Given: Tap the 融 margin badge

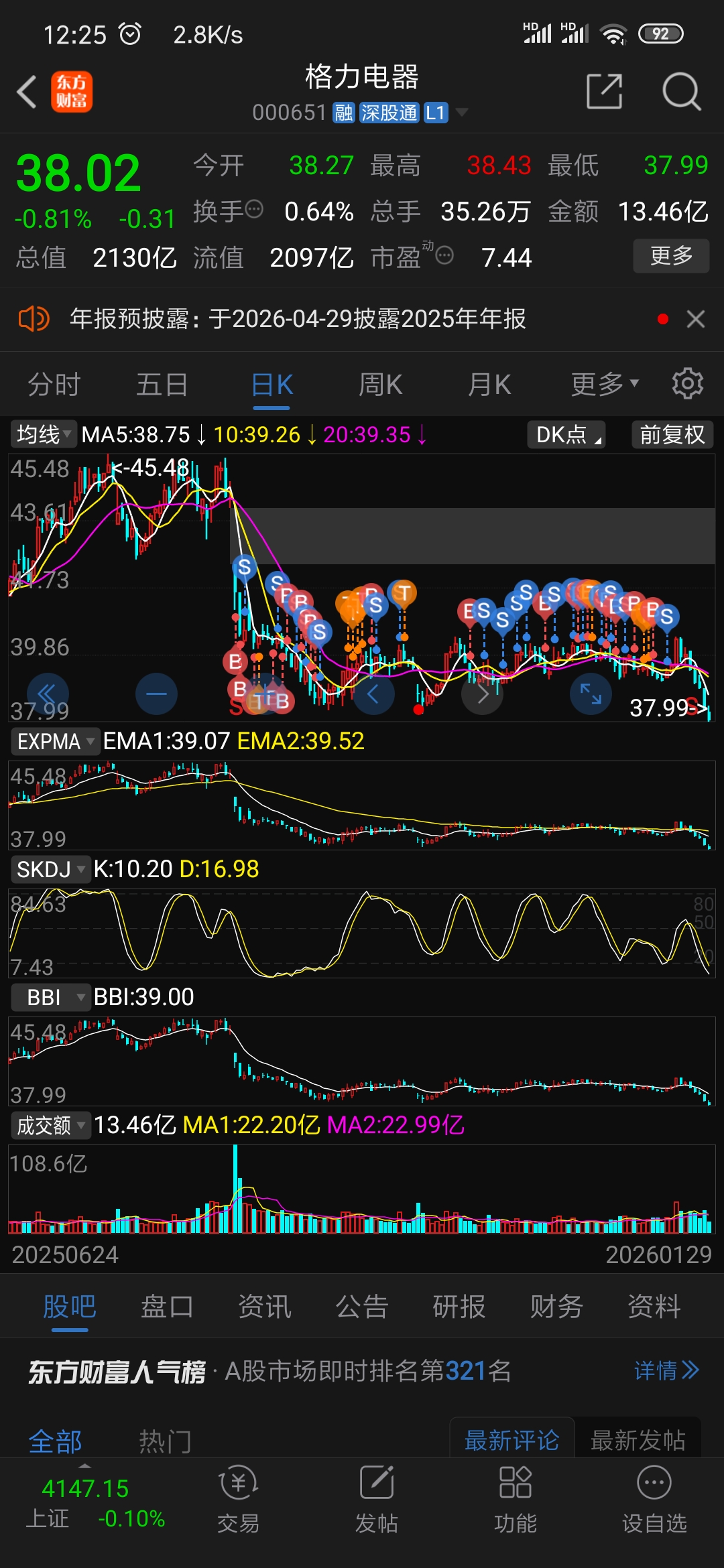Looking at the screenshot, I should click(344, 113).
